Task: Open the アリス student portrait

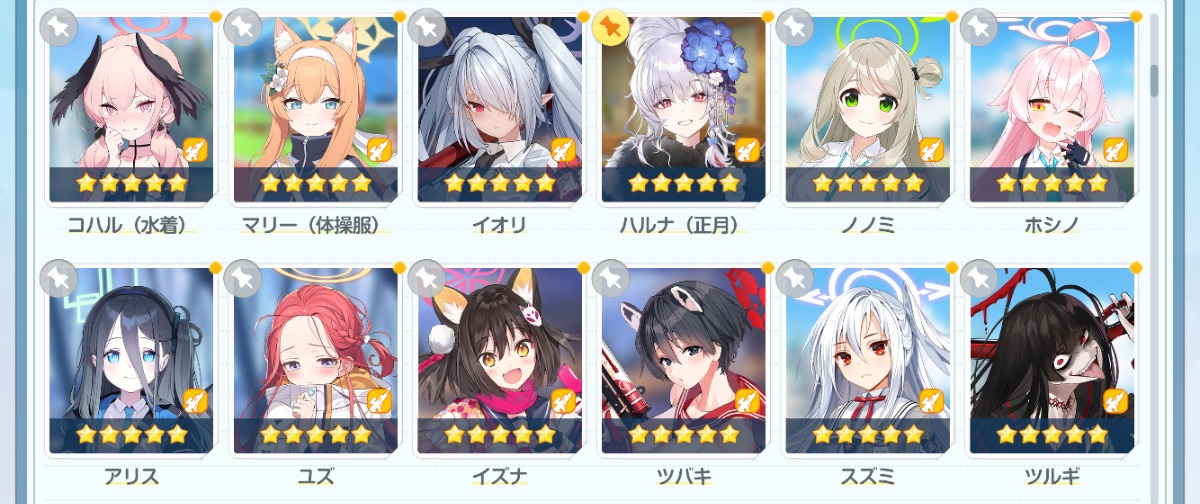Action: click(131, 360)
